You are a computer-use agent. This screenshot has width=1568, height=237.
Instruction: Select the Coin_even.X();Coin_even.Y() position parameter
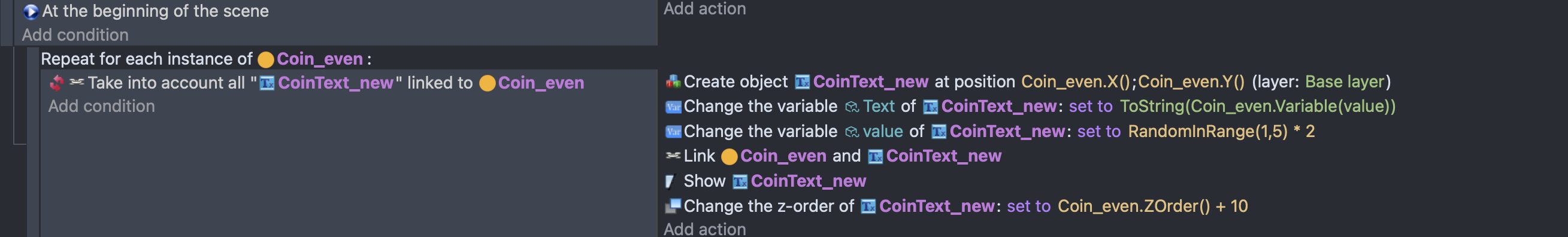1132,82
